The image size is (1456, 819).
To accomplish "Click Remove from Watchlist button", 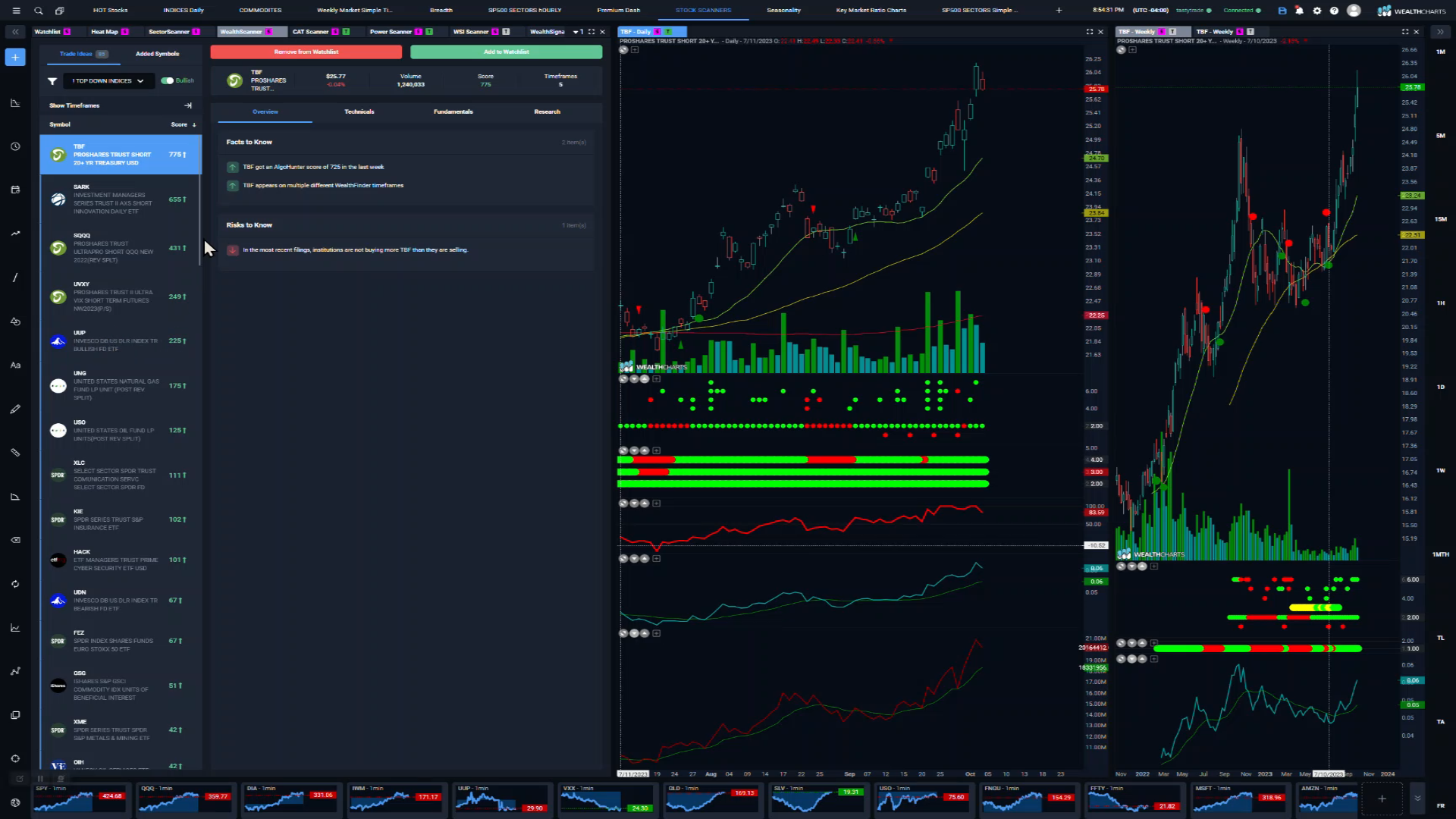I will coord(306,52).
